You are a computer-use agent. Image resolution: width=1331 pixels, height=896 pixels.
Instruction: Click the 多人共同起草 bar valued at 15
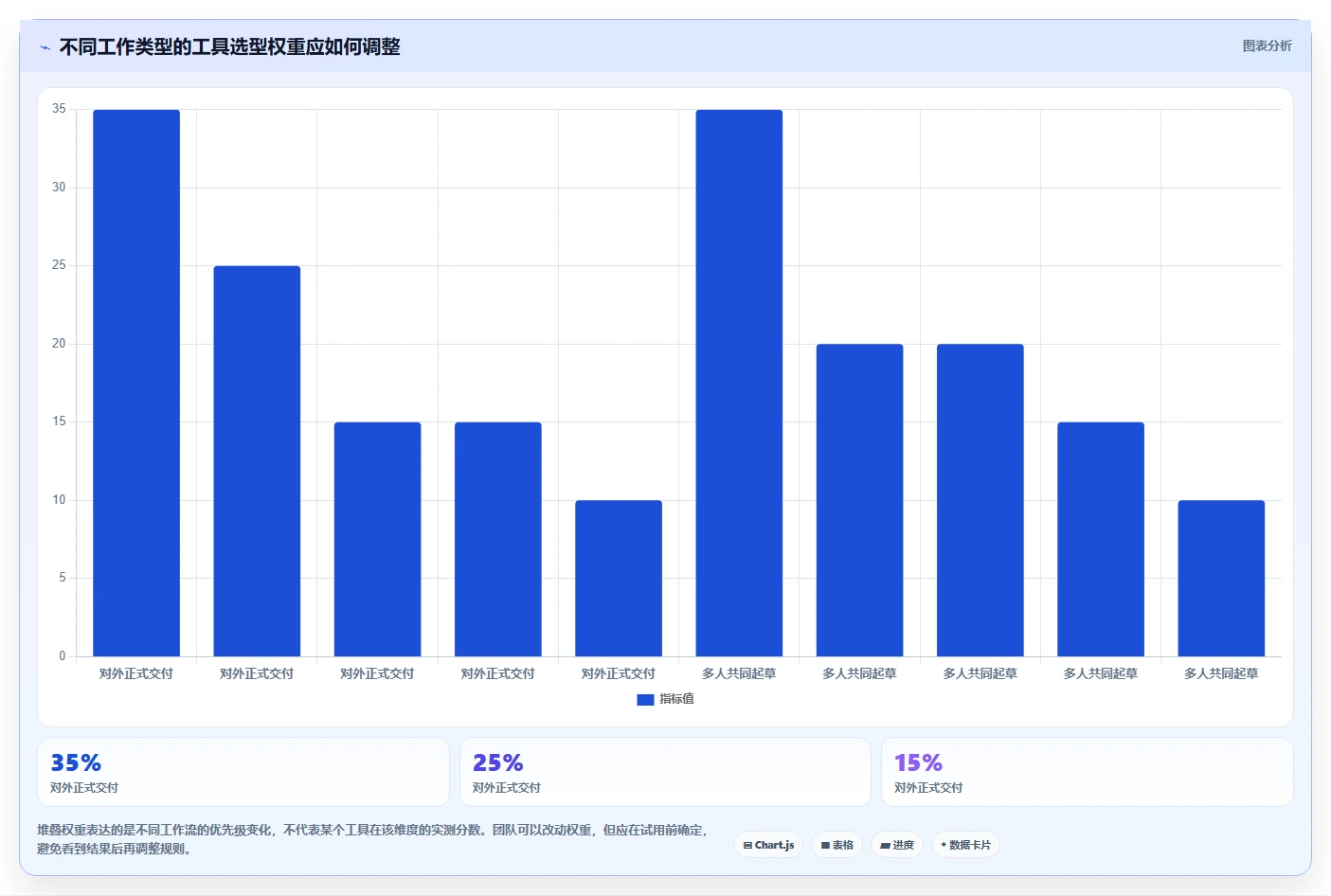point(1101,539)
